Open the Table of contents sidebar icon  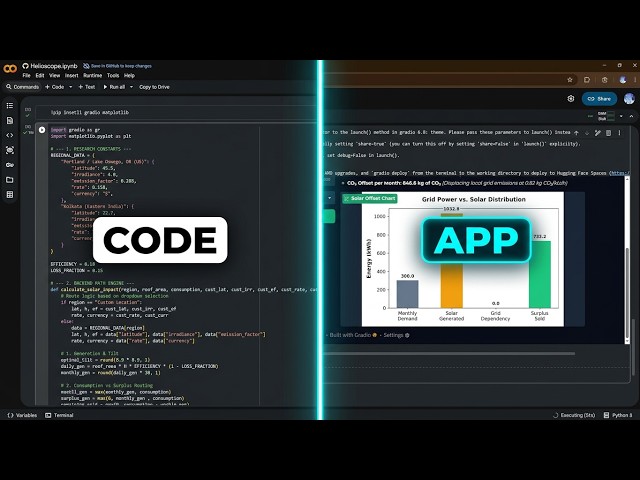coord(10,106)
